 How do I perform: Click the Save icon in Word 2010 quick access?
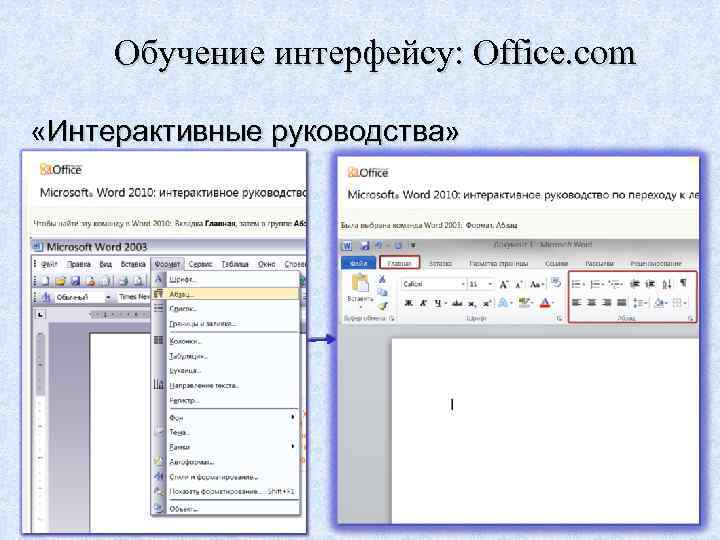click(365, 246)
